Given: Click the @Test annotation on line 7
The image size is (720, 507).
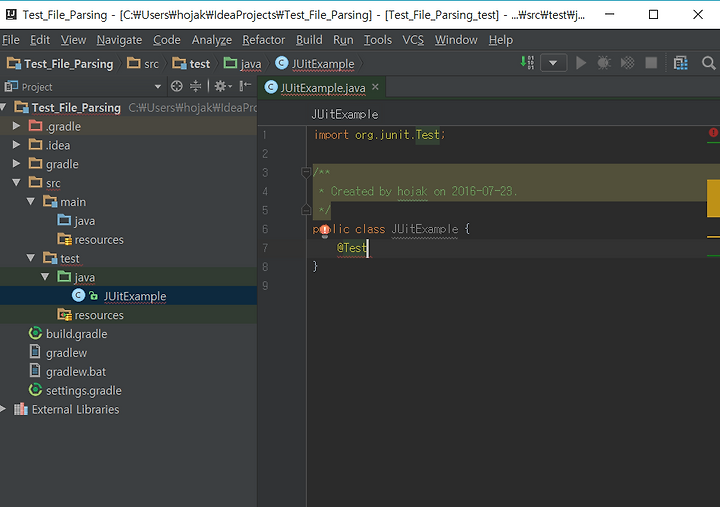Looking at the screenshot, I should [x=352, y=248].
